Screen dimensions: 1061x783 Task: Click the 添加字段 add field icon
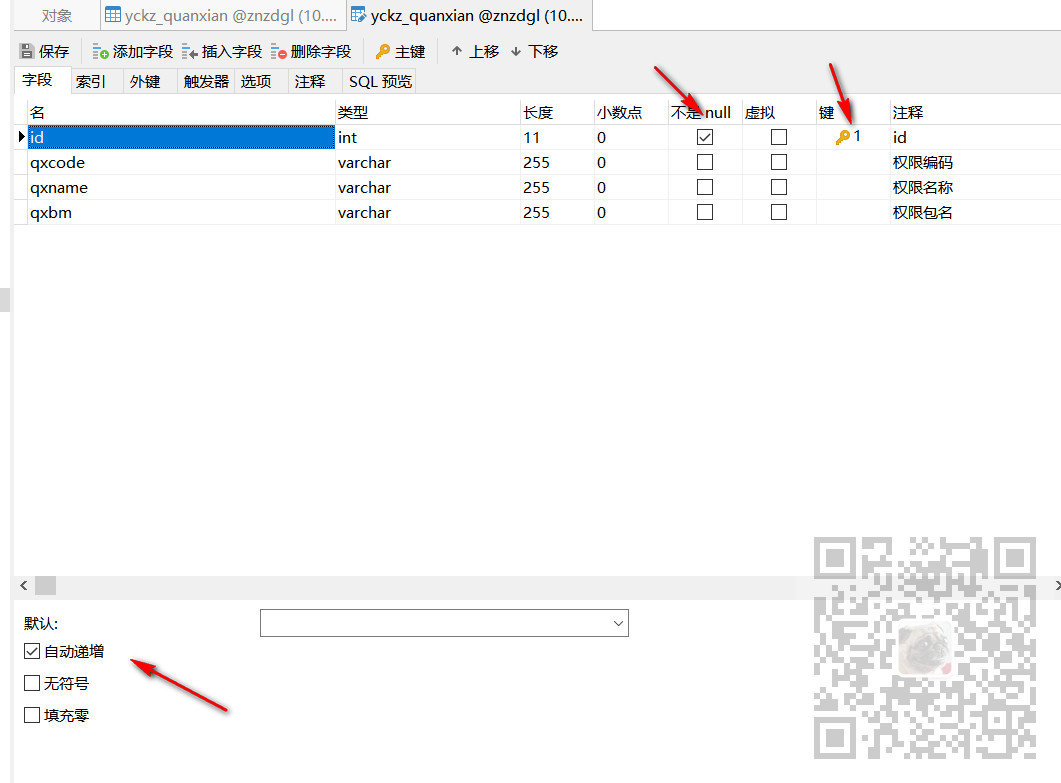(x=100, y=51)
